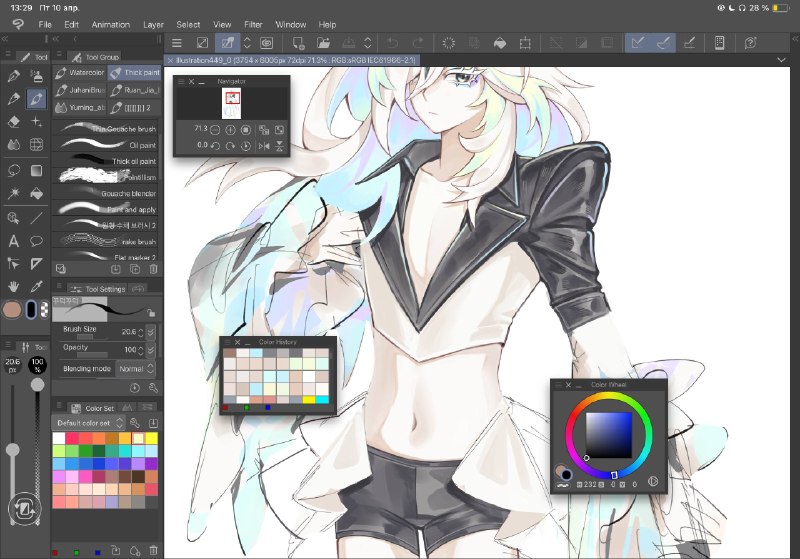Pick yellow swatch in Color History
This screenshot has height=559, width=800.
pyautogui.click(x=309, y=399)
